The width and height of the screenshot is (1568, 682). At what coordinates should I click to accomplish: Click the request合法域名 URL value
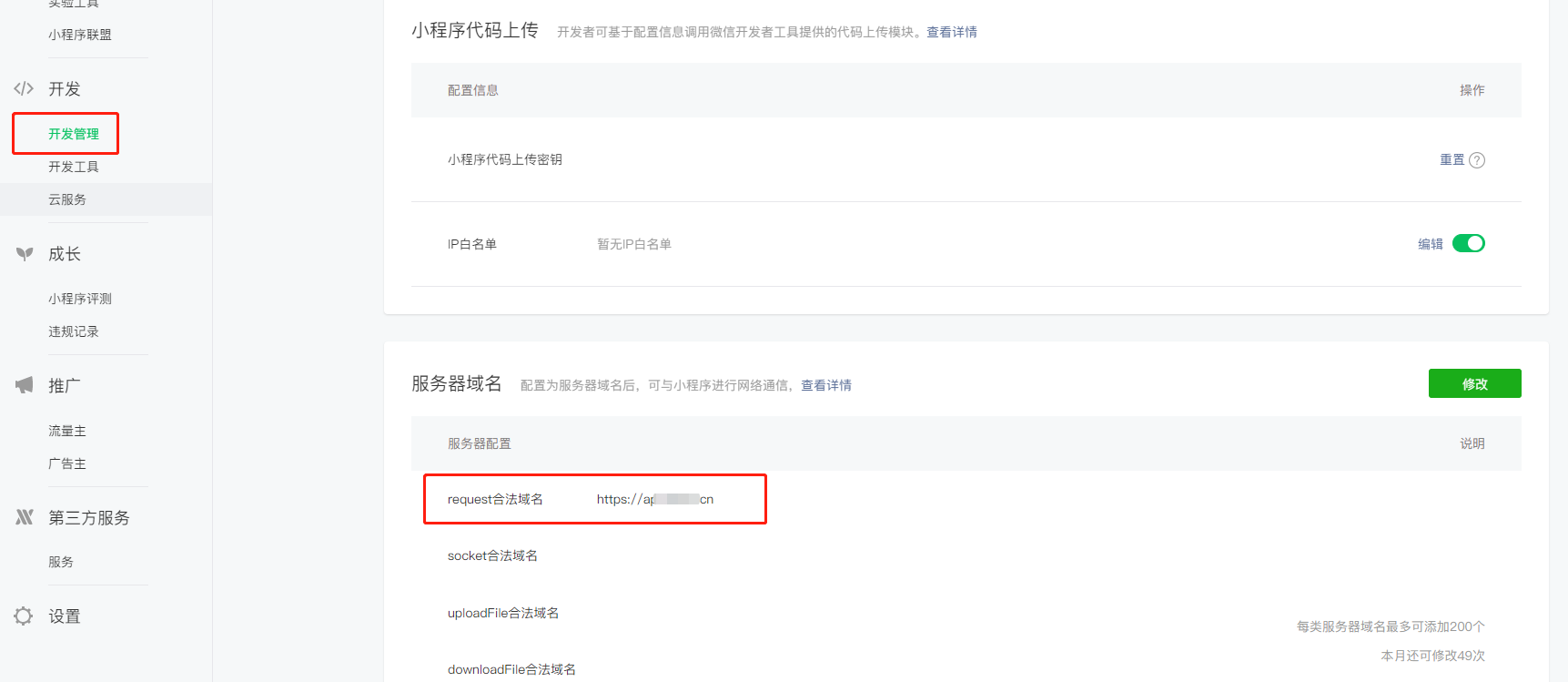pyautogui.click(x=655, y=499)
